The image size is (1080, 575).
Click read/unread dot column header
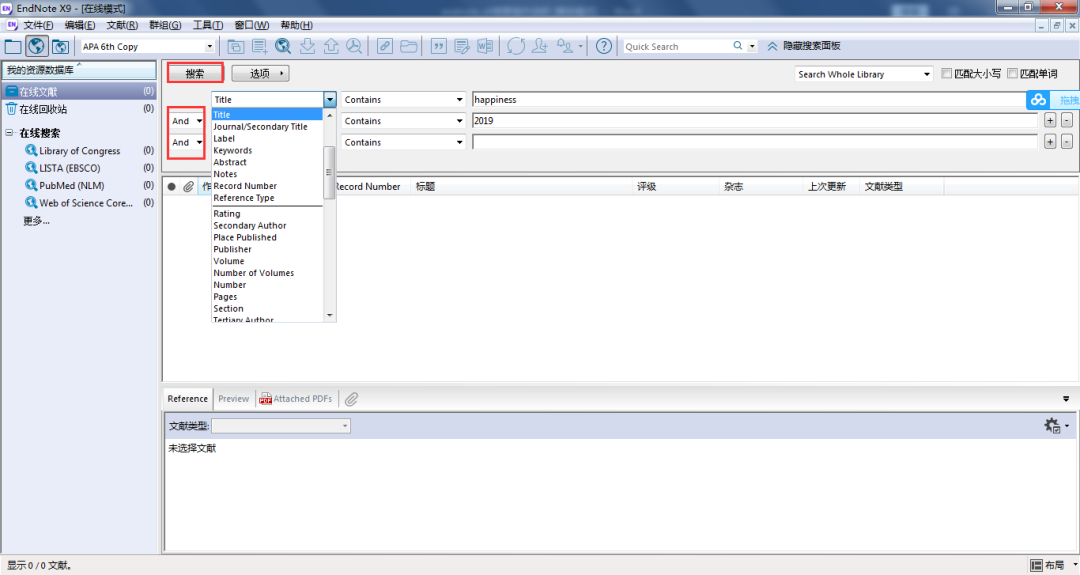[172, 187]
